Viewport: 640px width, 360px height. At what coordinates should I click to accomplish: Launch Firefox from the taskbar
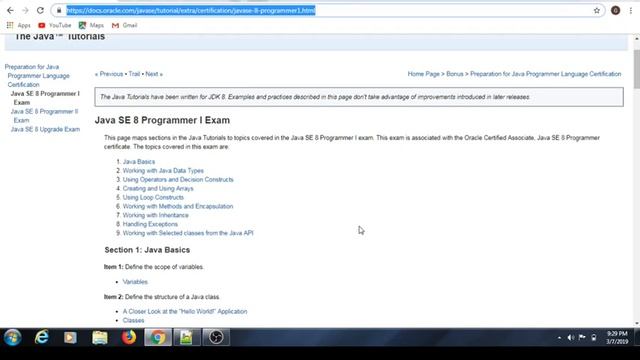pos(129,338)
